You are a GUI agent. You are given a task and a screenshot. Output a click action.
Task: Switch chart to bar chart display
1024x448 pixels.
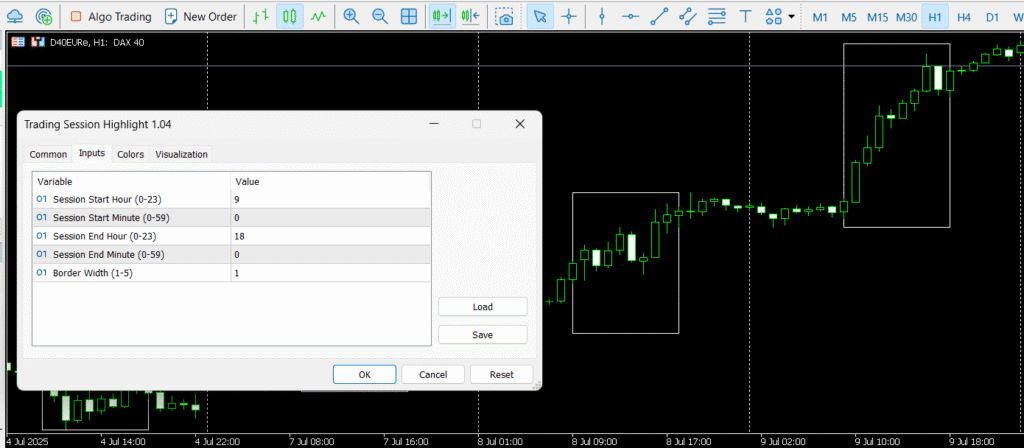[260, 17]
